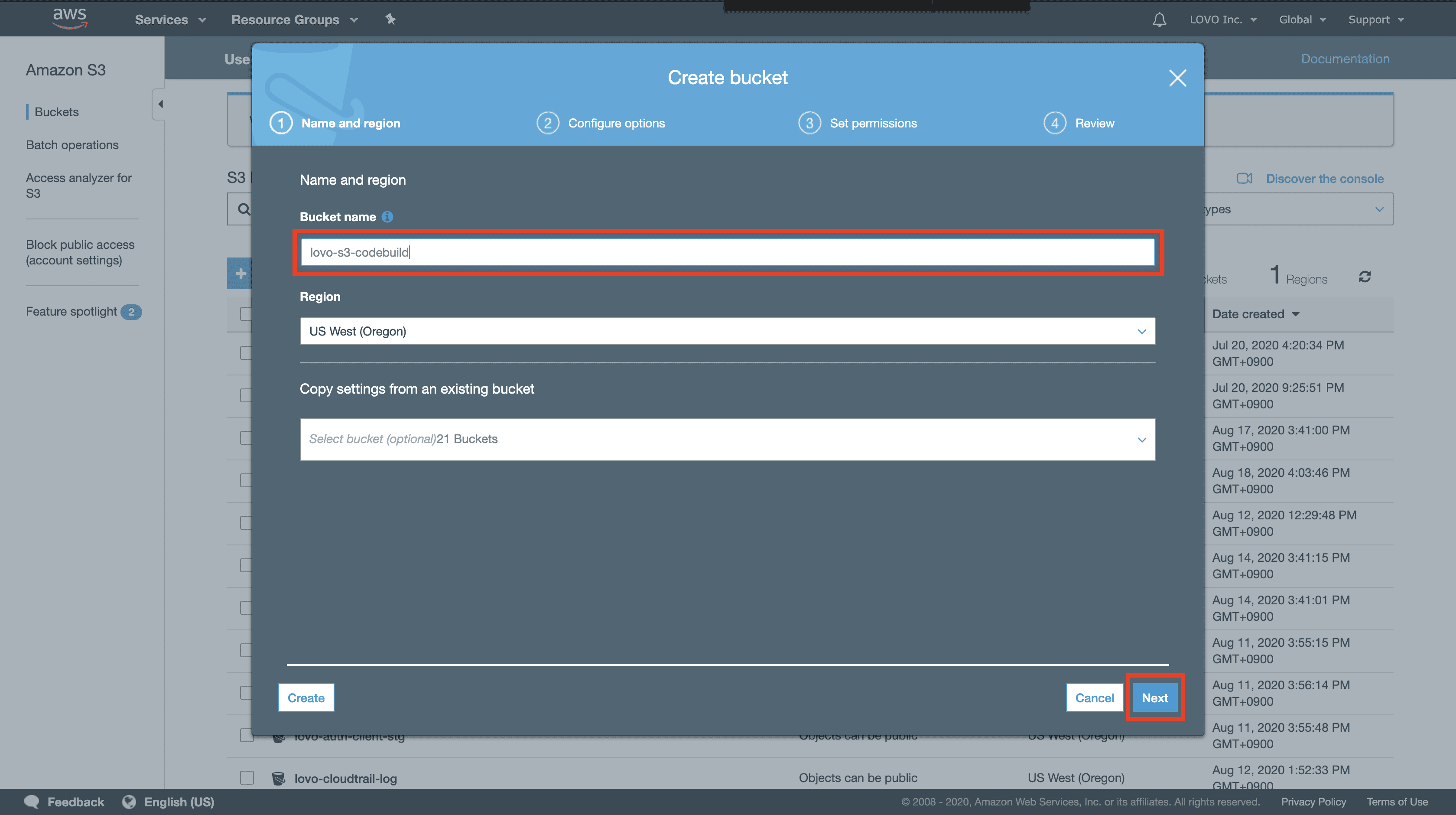Expand the Select bucket (optional) dropdown

coord(728,440)
